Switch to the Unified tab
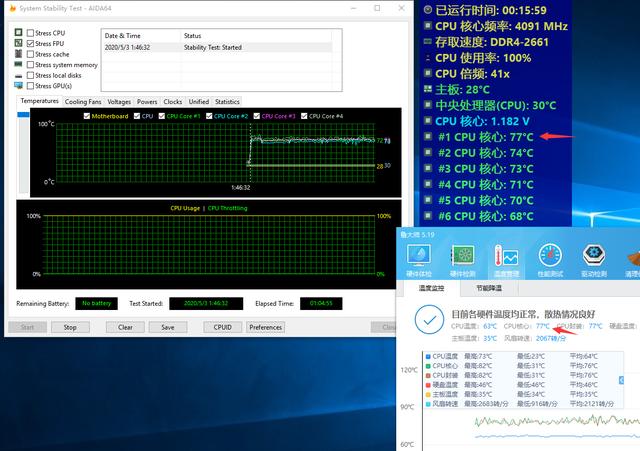This screenshot has width=640, height=451. pyautogui.click(x=199, y=102)
